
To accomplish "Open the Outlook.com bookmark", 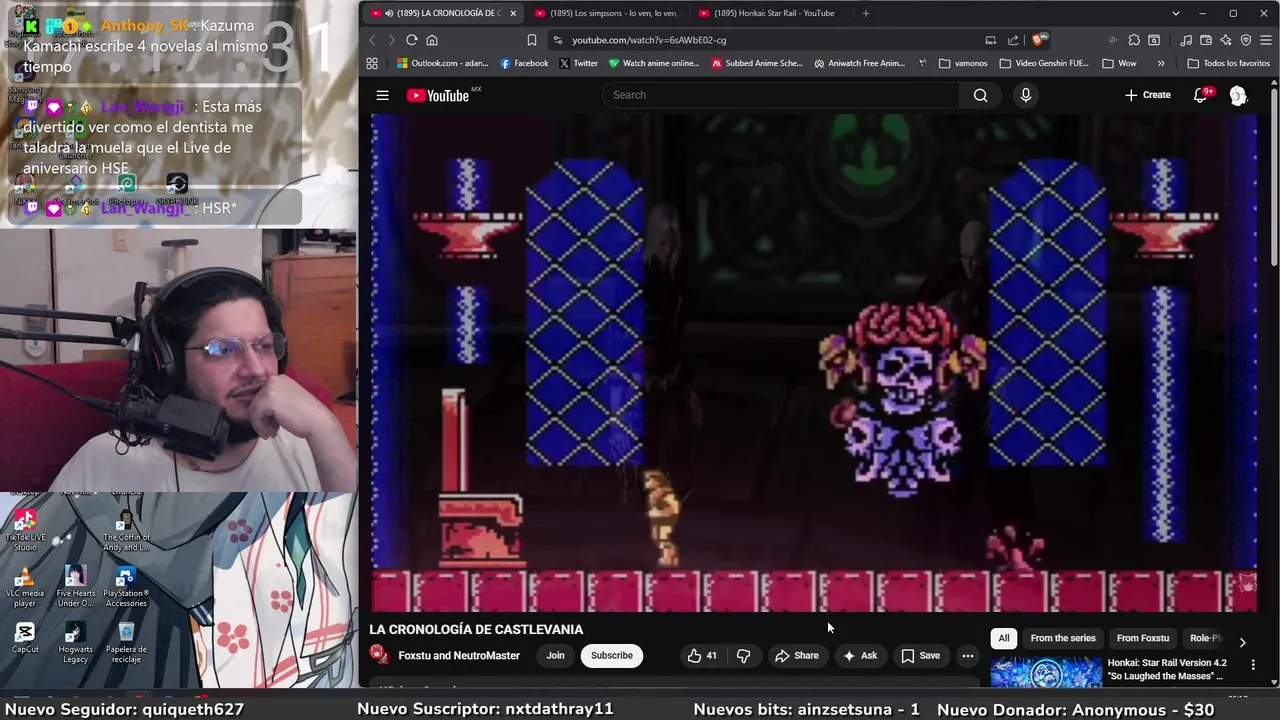I will pyautogui.click(x=442, y=63).
